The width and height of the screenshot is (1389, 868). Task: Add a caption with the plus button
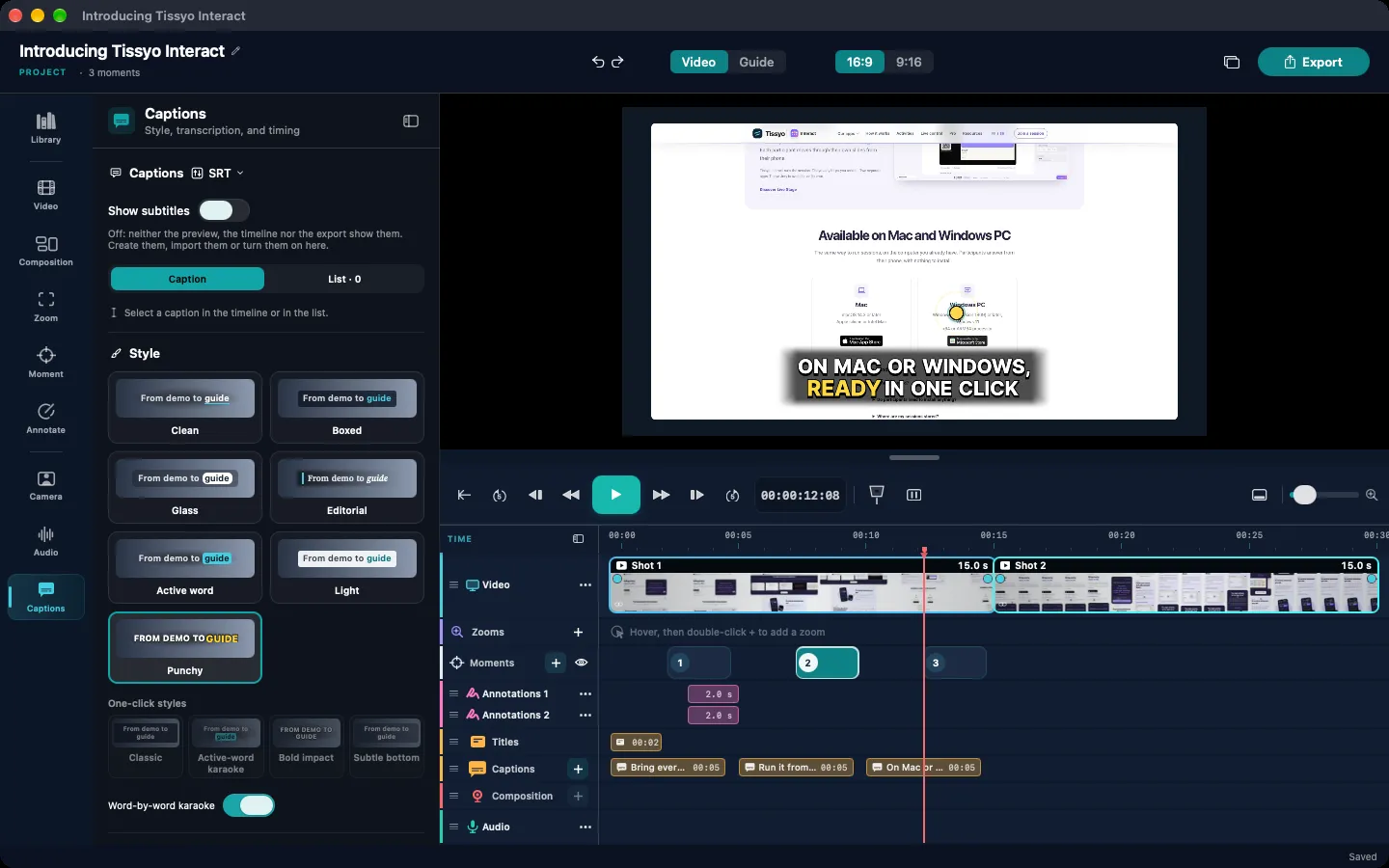click(578, 769)
